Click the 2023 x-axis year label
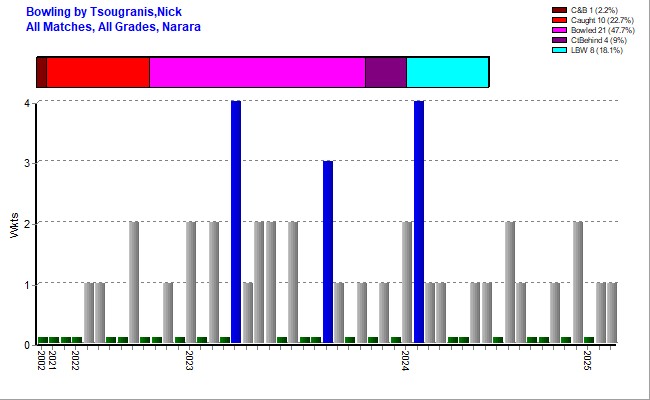This screenshot has width=650, height=400. tap(189, 360)
